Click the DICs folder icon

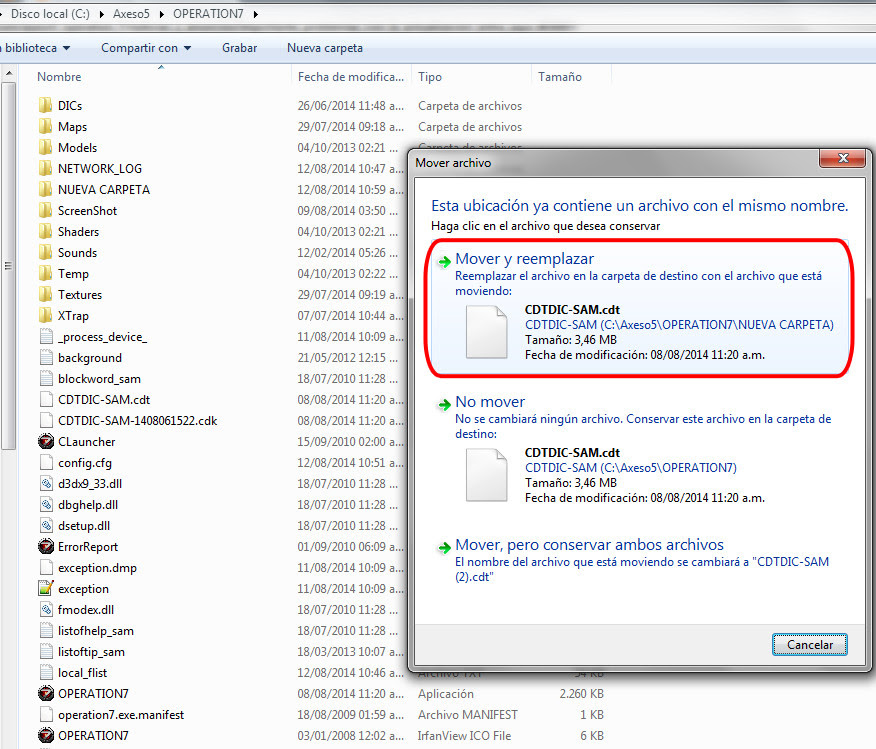click(46, 106)
